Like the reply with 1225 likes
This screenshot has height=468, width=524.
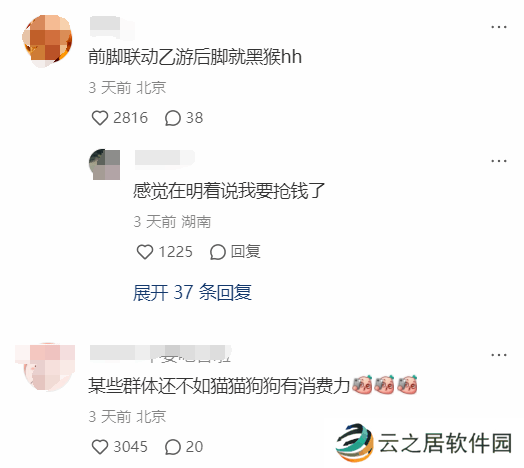(145, 252)
